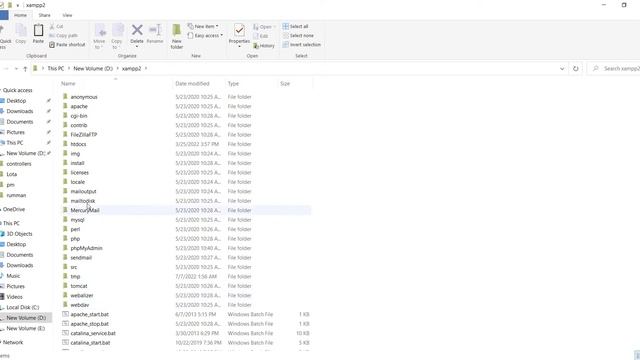Switch to the Share ribbon tab

44,15
